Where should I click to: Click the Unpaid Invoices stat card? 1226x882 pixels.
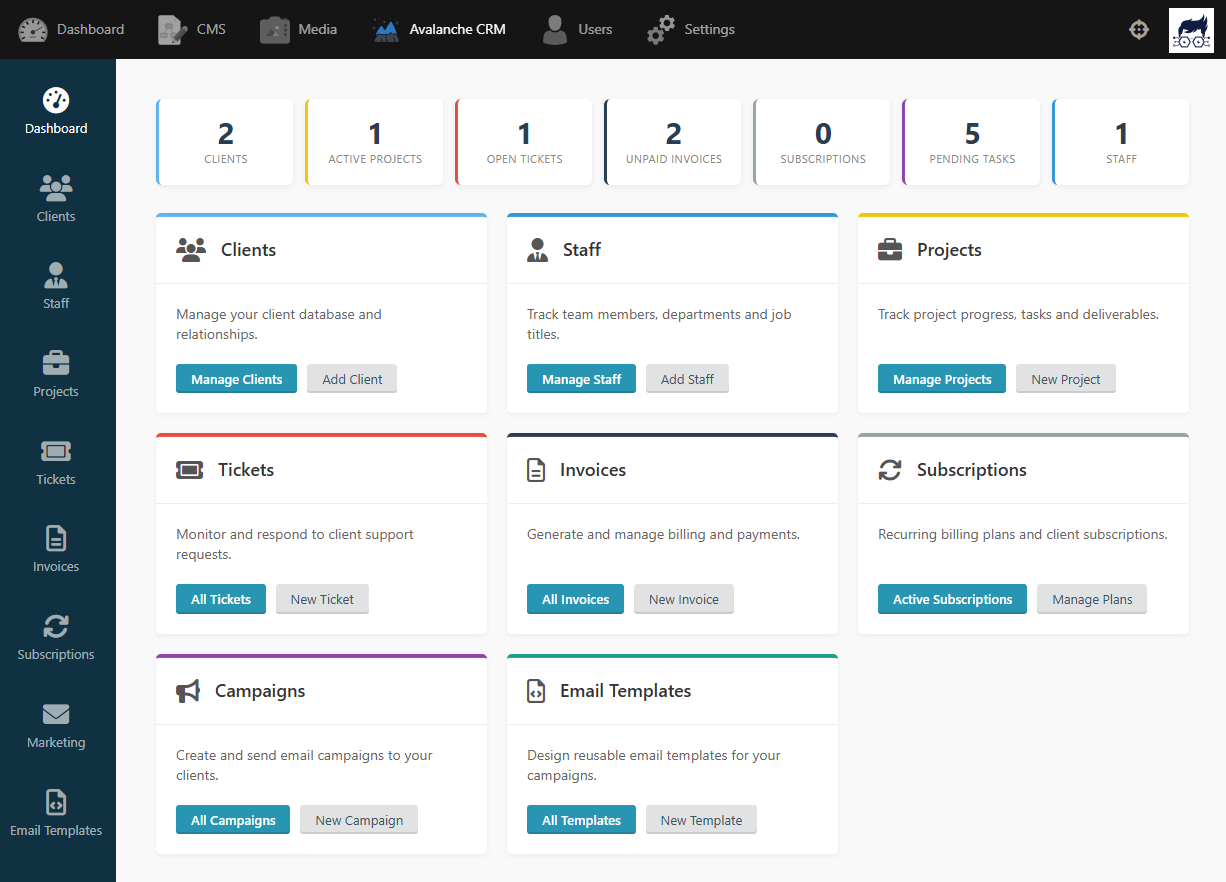[x=673, y=141]
